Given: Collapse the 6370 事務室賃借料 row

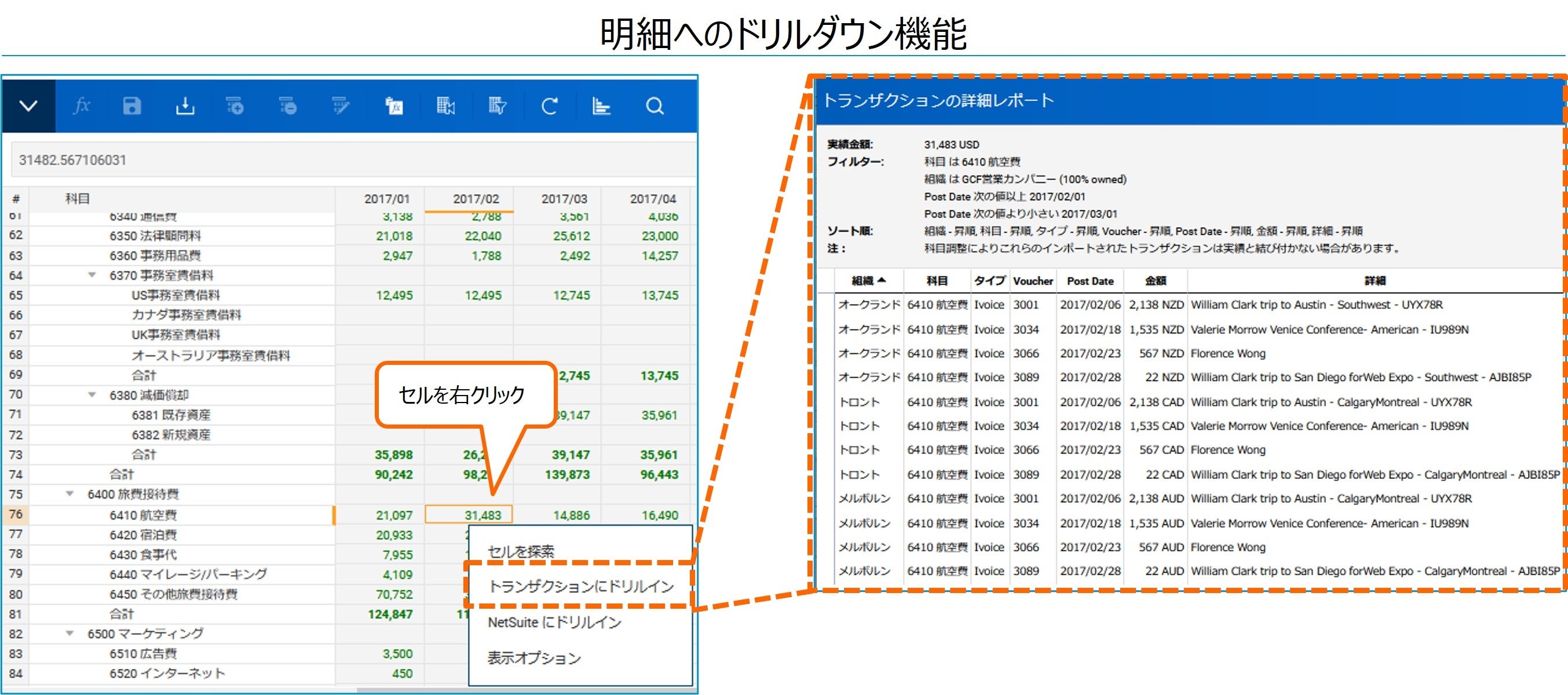Looking at the screenshot, I should [x=92, y=275].
